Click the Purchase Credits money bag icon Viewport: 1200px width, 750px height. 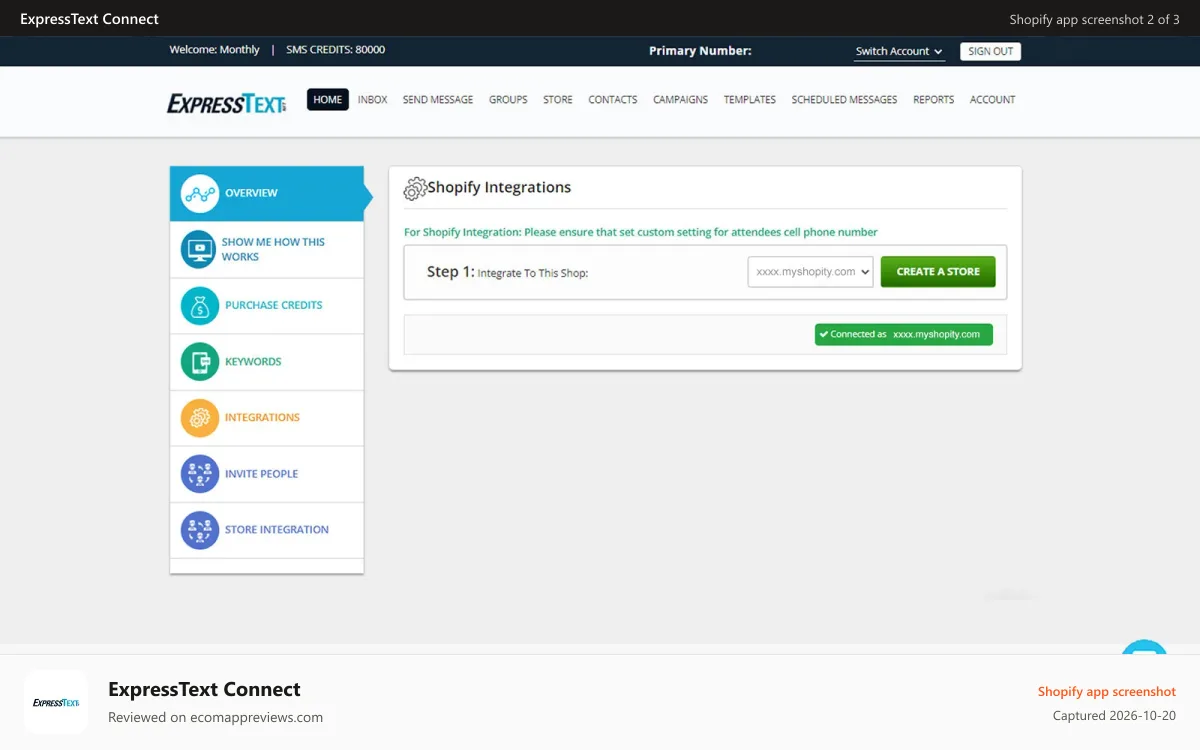click(x=200, y=306)
